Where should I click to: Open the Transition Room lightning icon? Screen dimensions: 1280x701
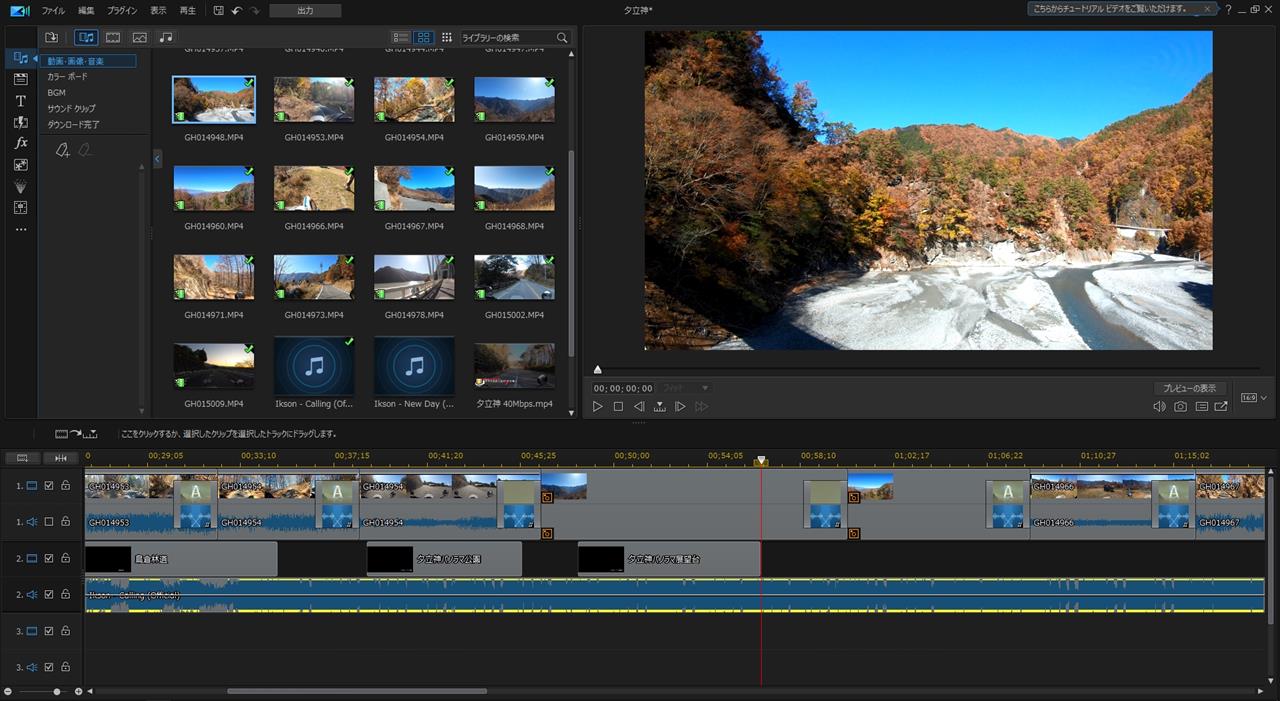(x=21, y=122)
